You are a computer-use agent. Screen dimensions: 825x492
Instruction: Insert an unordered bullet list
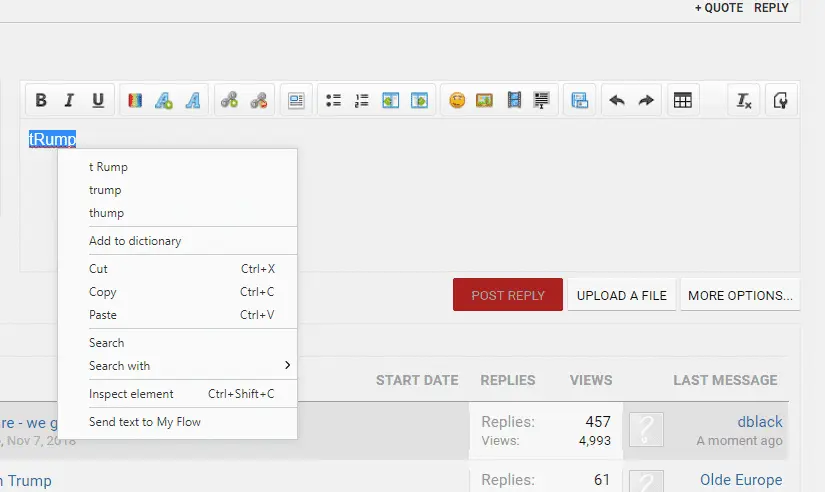coord(333,100)
